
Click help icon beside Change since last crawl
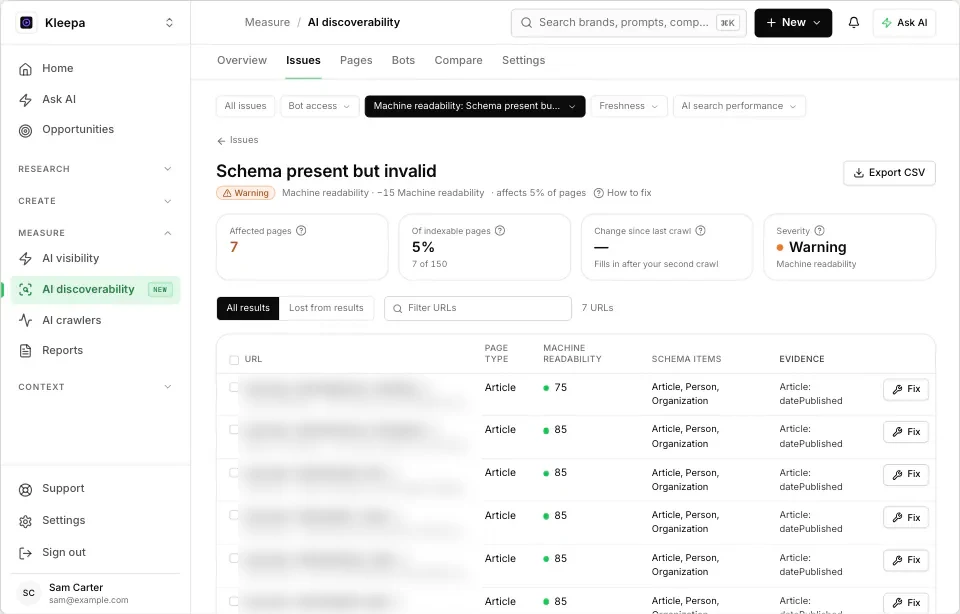point(700,231)
